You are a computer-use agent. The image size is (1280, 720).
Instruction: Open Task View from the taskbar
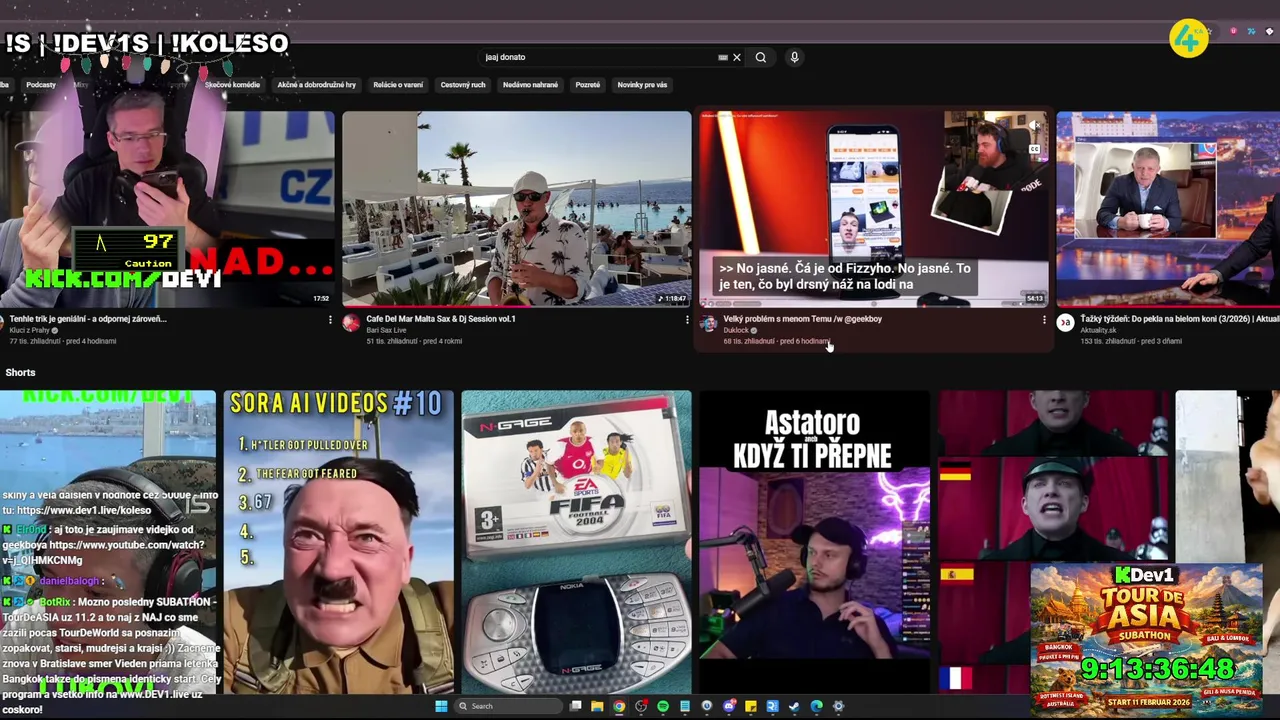pos(575,706)
